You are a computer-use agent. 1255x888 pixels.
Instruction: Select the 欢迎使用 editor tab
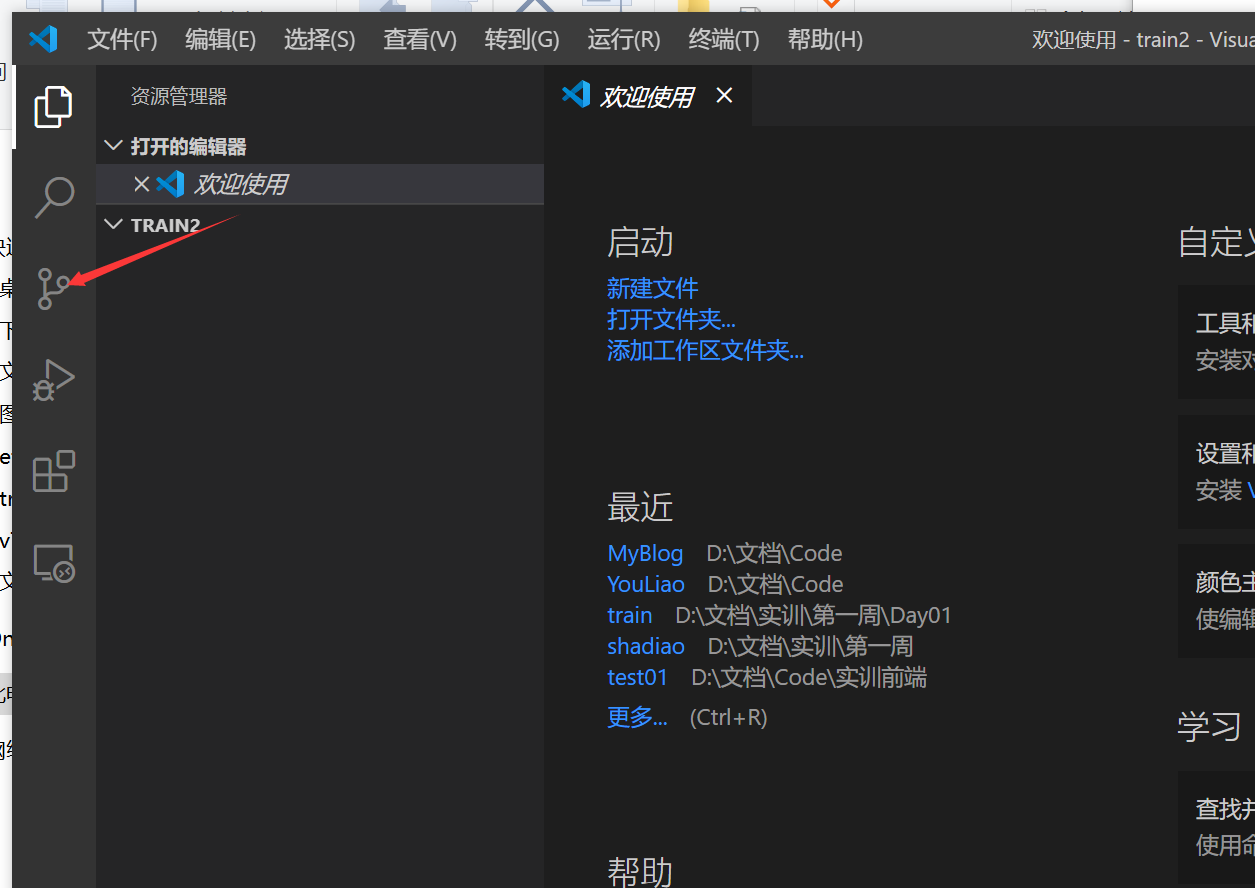pos(647,96)
